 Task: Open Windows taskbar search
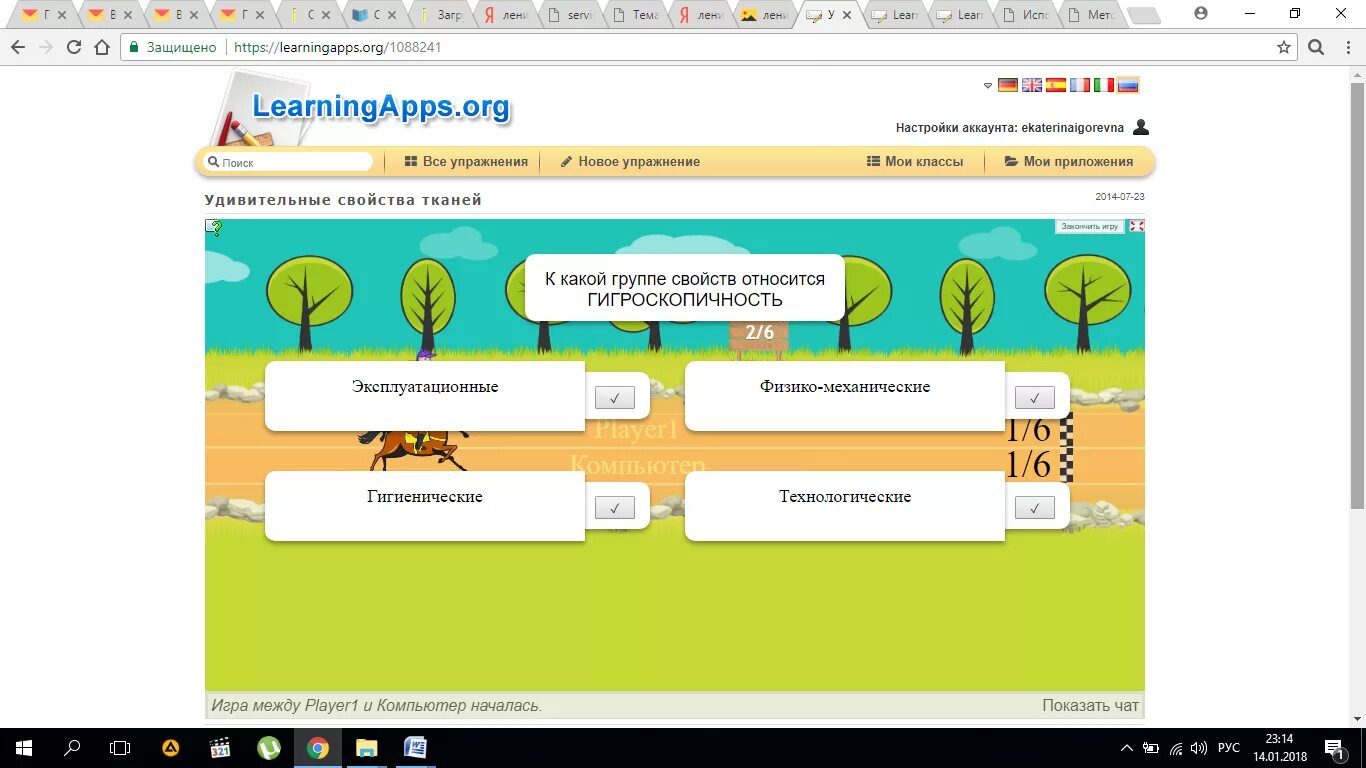pyautogui.click(x=72, y=748)
